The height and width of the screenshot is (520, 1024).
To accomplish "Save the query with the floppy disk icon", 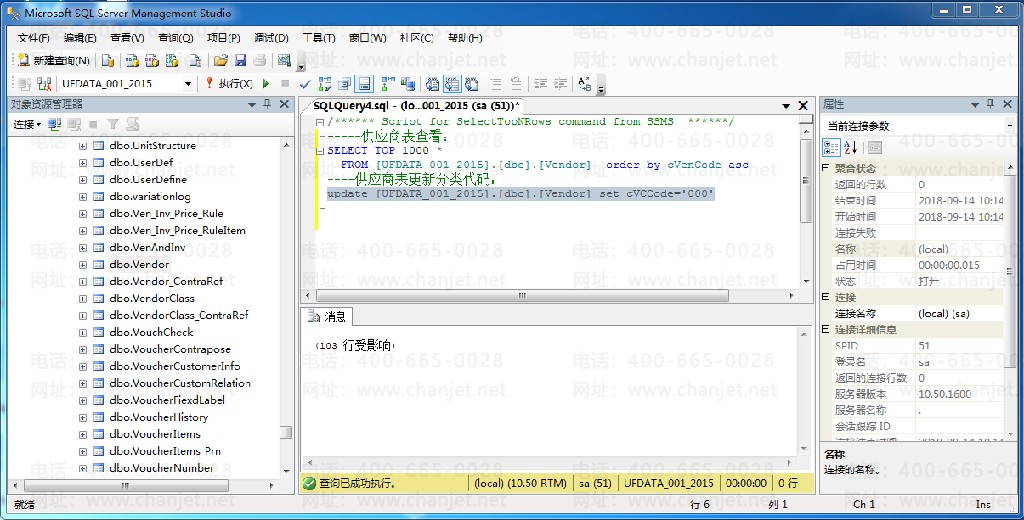I will point(240,61).
